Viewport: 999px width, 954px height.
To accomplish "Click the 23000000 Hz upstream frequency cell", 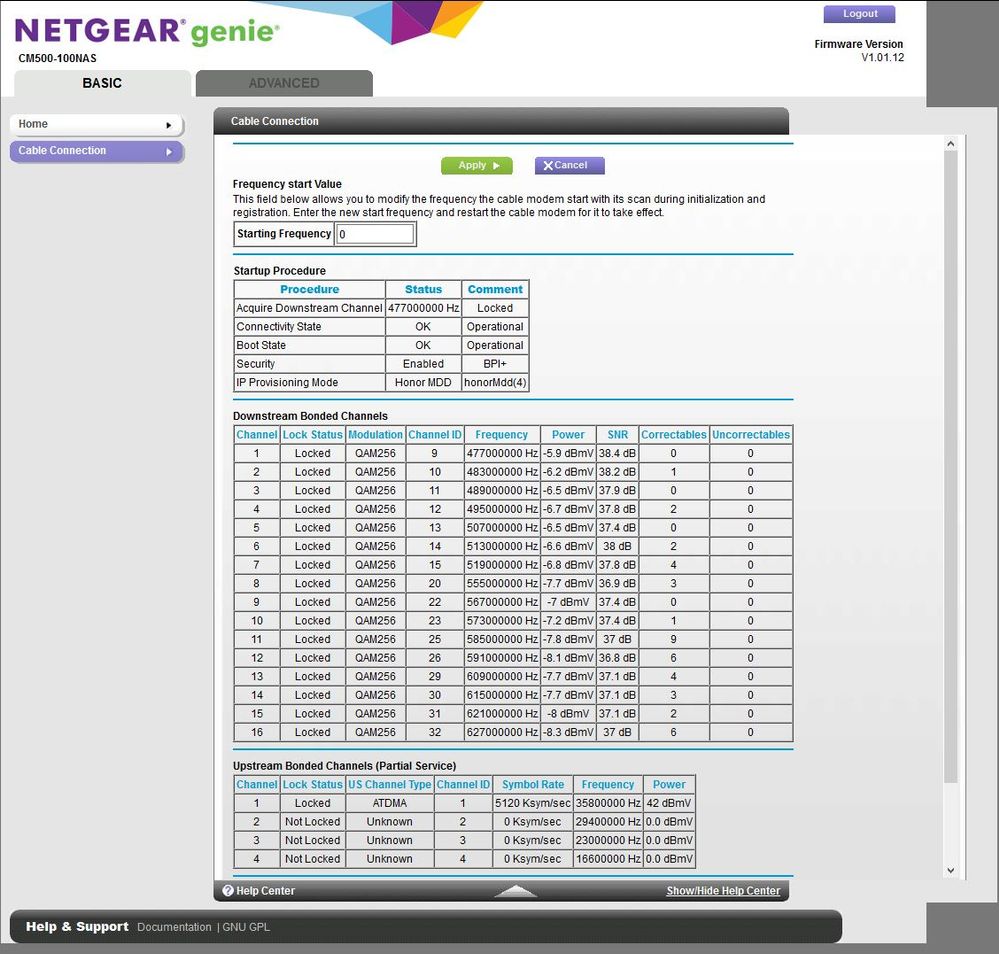I will (x=608, y=841).
